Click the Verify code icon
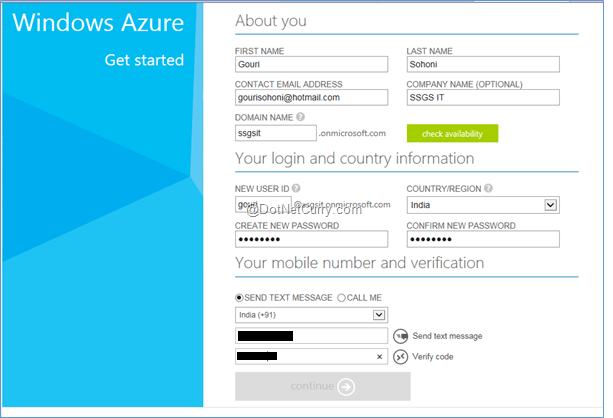This screenshot has height=418, width=613. pos(401,356)
